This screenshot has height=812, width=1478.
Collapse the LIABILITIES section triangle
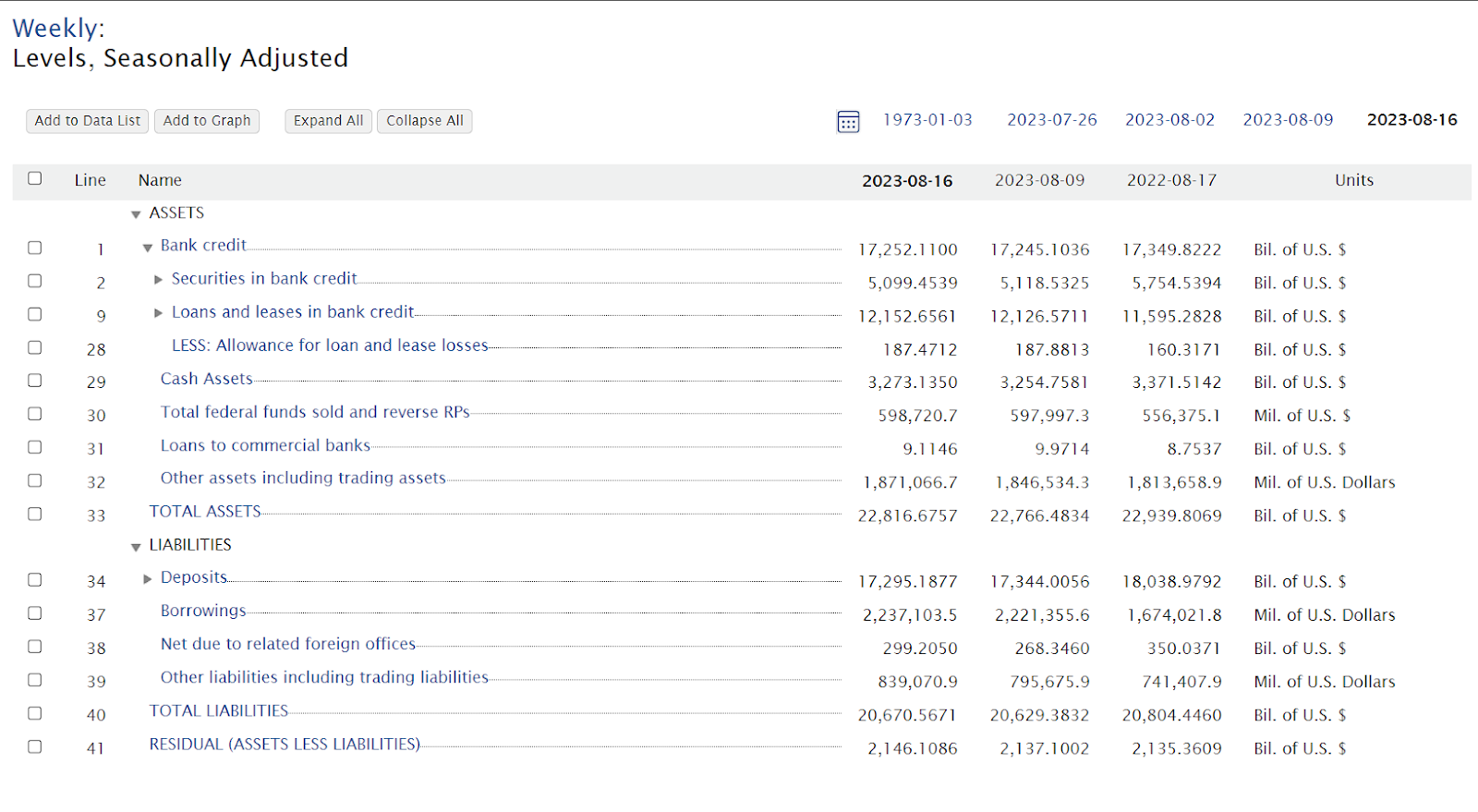136,547
